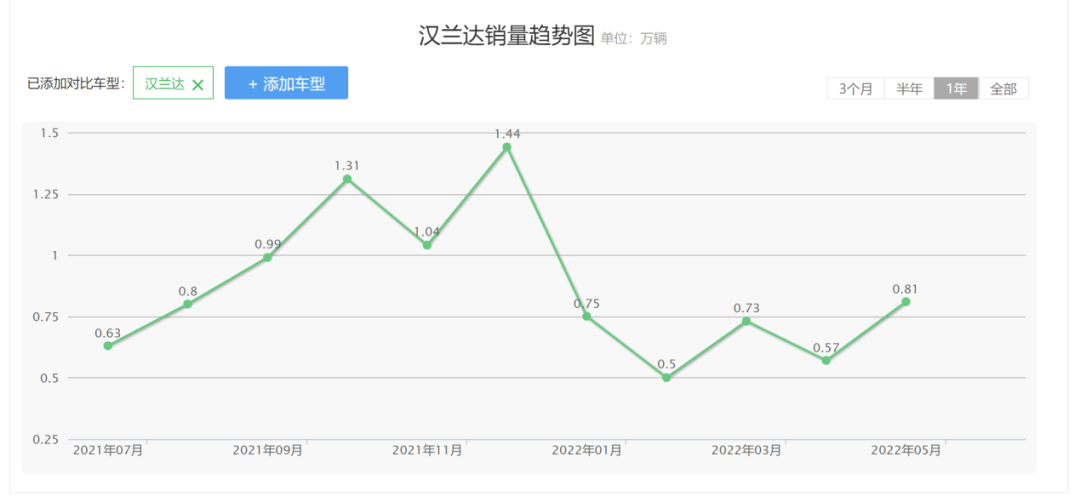Click the 1.04 data point for 2021年11月
This screenshot has width=1080, height=502.
pyautogui.click(x=427, y=245)
